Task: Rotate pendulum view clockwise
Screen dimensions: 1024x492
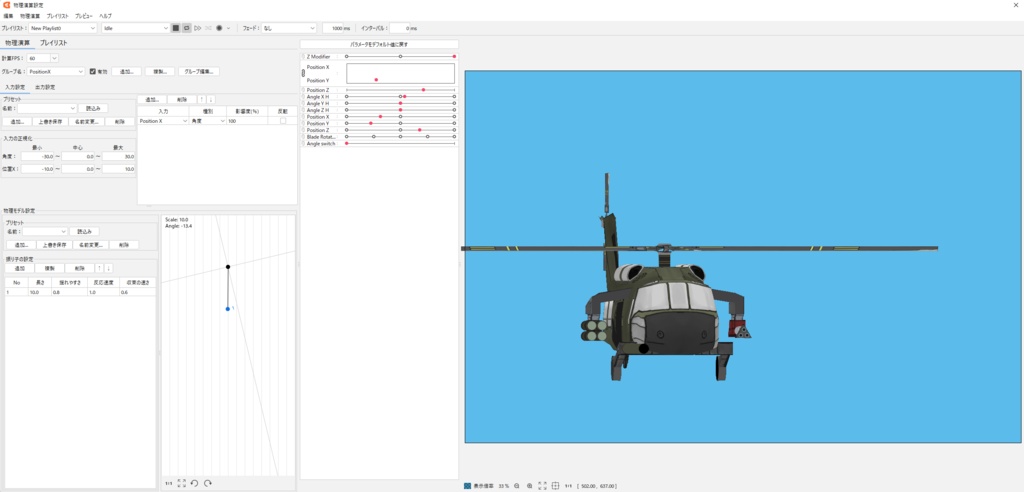Action: point(207,483)
